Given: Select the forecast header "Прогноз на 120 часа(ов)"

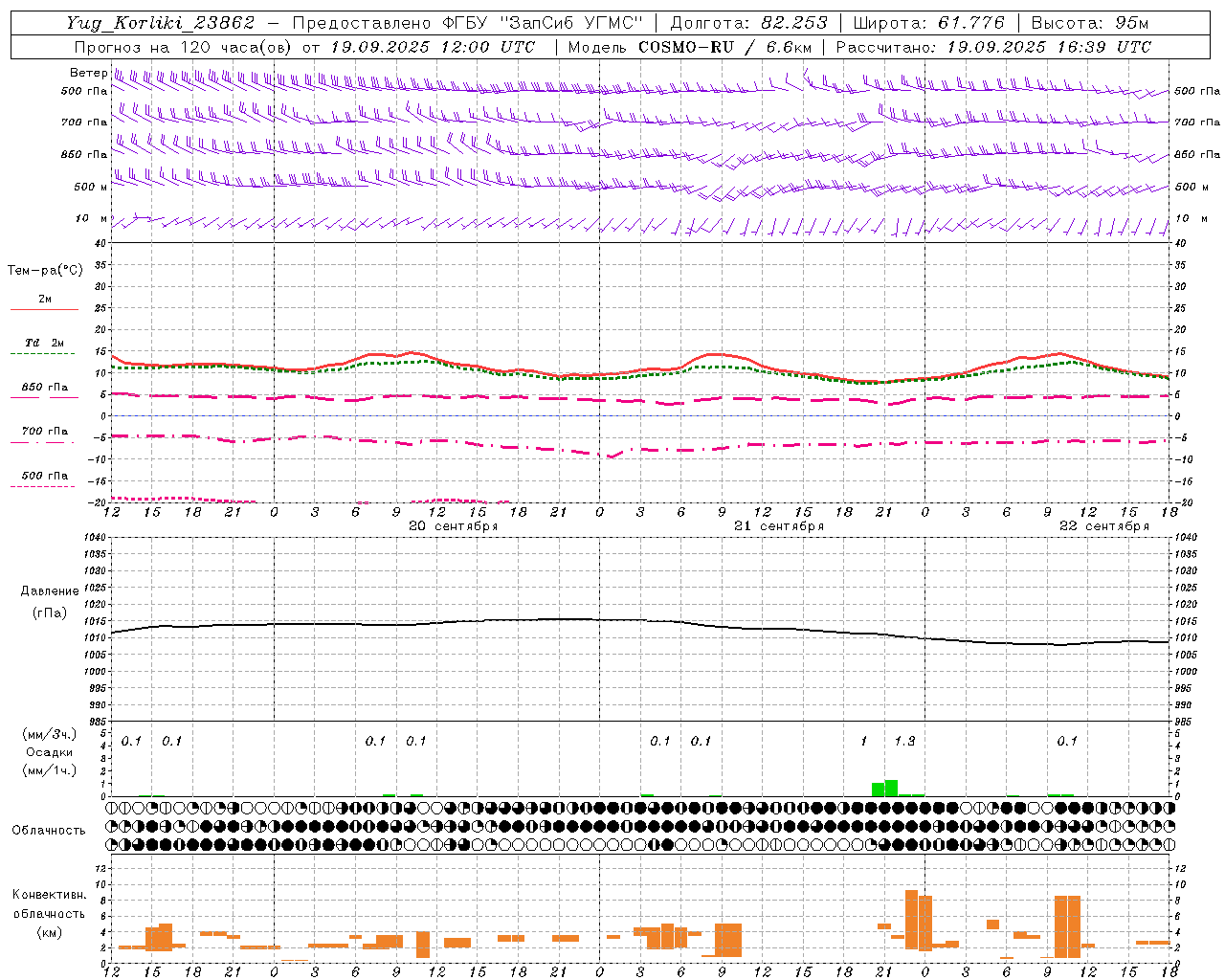Looking at the screenshot, I should coord(184,47).
